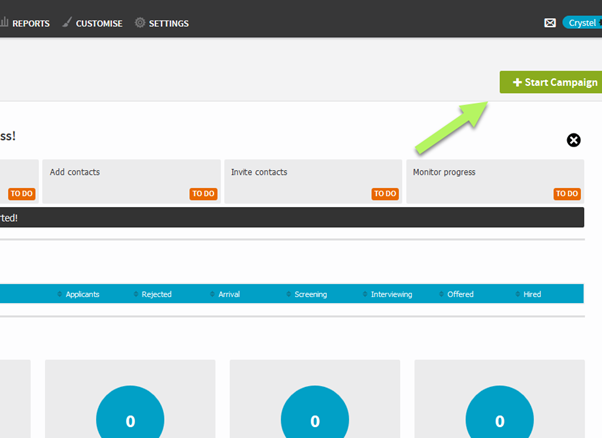The width and height of the screenshot is (602, 438).
Task: Show the Hired stage
Action: (x=532, y=295)
